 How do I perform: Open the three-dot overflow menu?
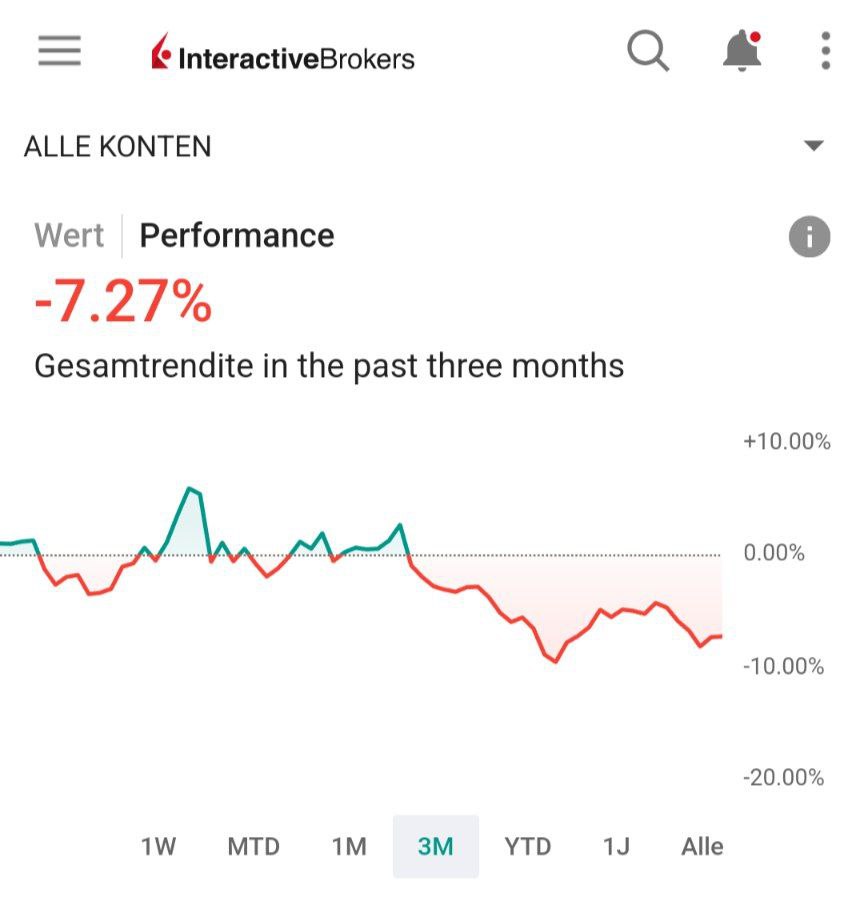[x=825, y=51]
